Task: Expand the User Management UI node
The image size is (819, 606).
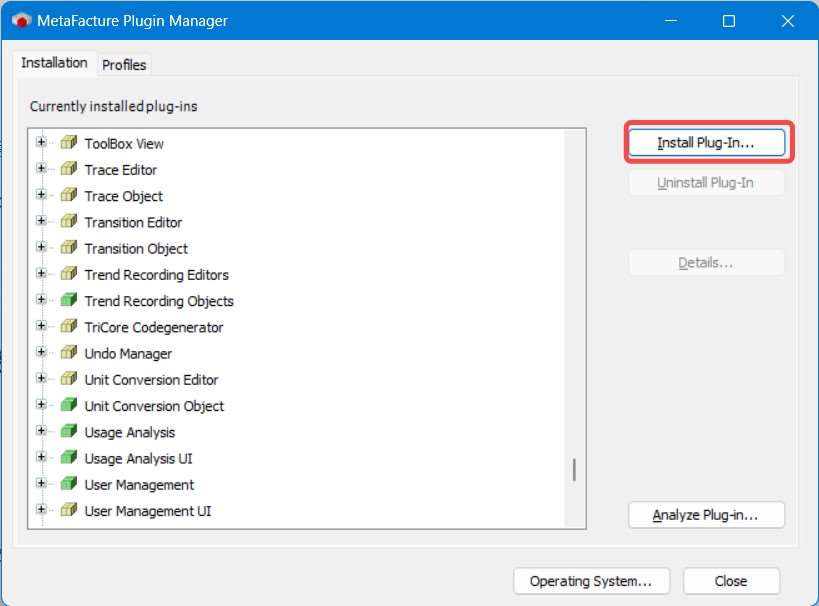Action: pos(41,509)
